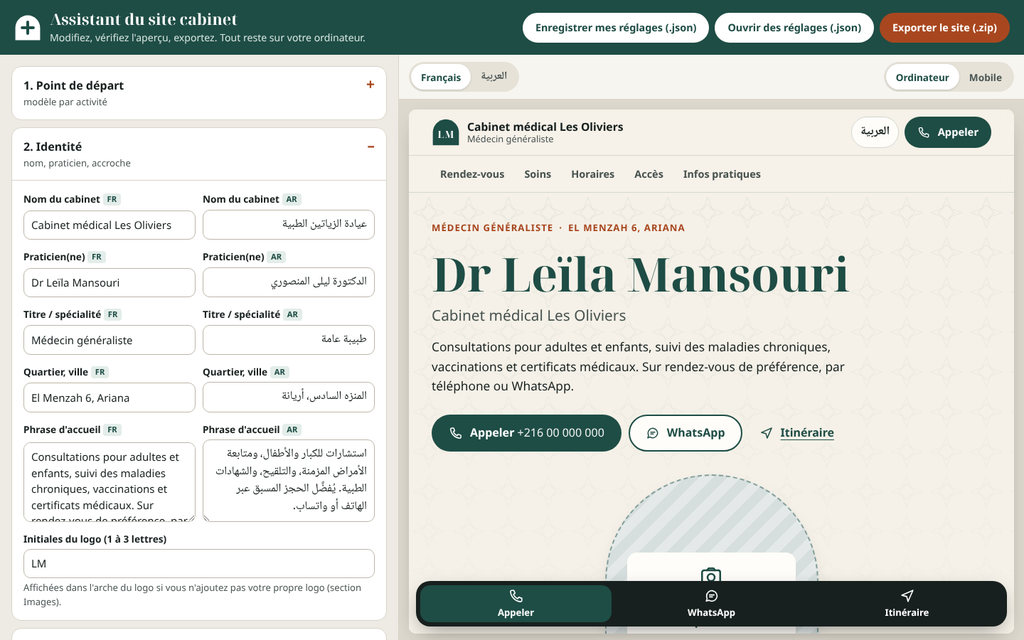Click the LM arch logo in preview header
This screenshot has width=1024, height=640.
pos(445,133)
